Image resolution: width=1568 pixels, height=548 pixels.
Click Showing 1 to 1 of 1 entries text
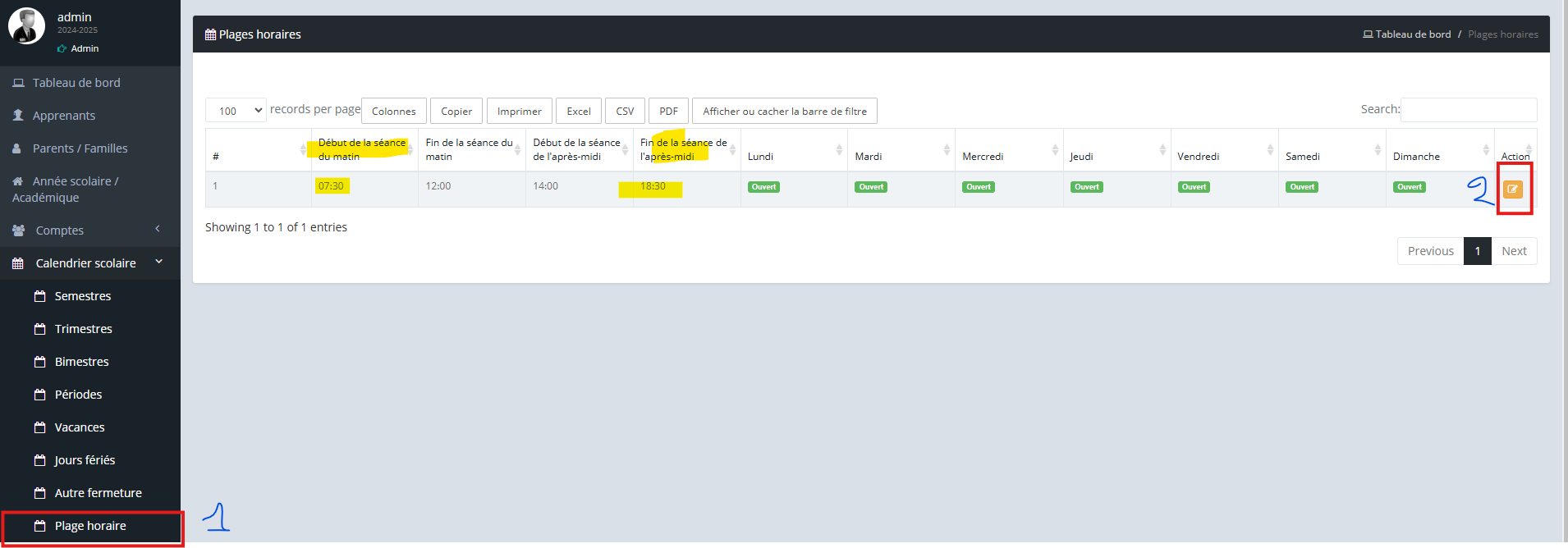coord(276,227)
